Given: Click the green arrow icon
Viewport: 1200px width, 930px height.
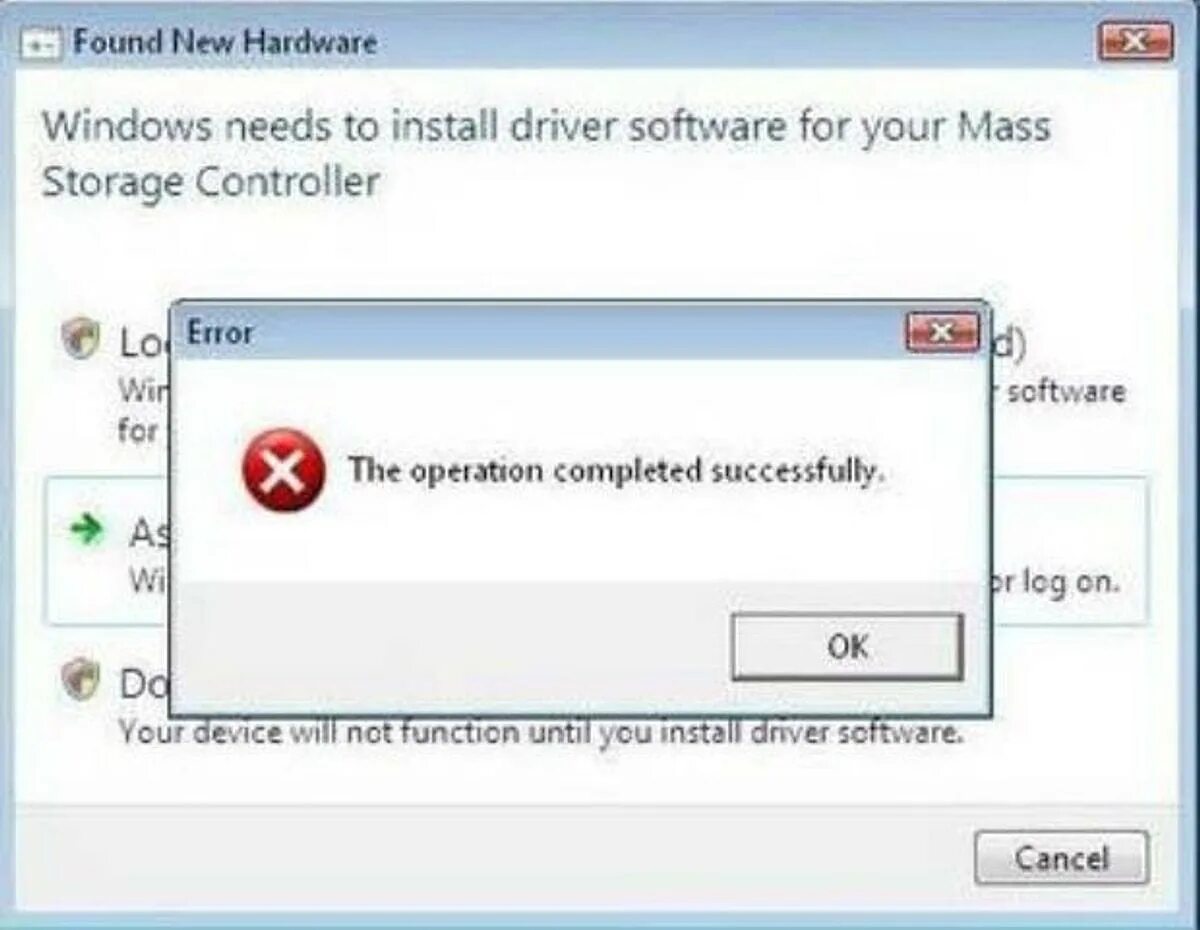Looking at the screenshot, I should pos(87,530).
